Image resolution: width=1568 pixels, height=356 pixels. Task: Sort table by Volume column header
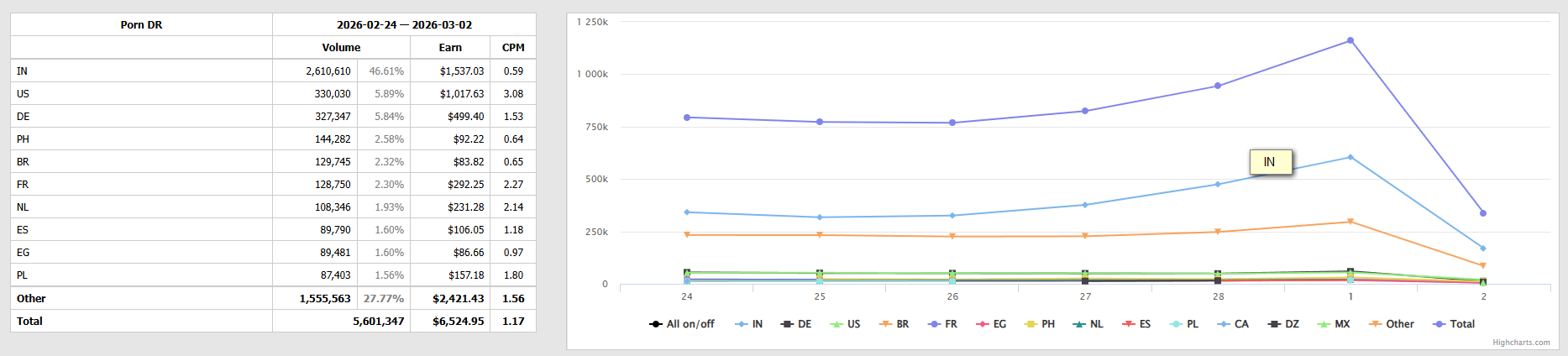[341, 48]
